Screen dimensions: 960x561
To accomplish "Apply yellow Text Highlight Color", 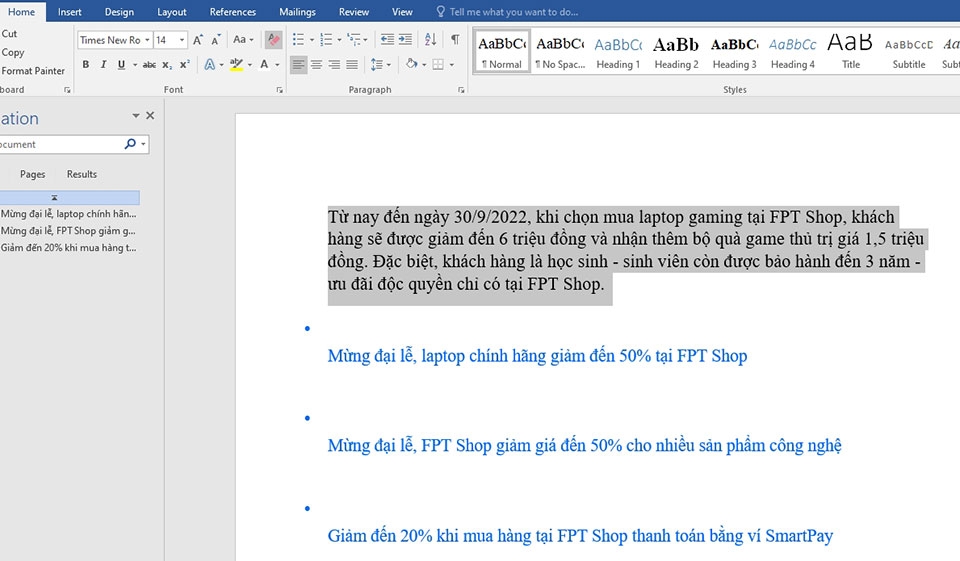I will pyautogui.click(x=236, y=64).
